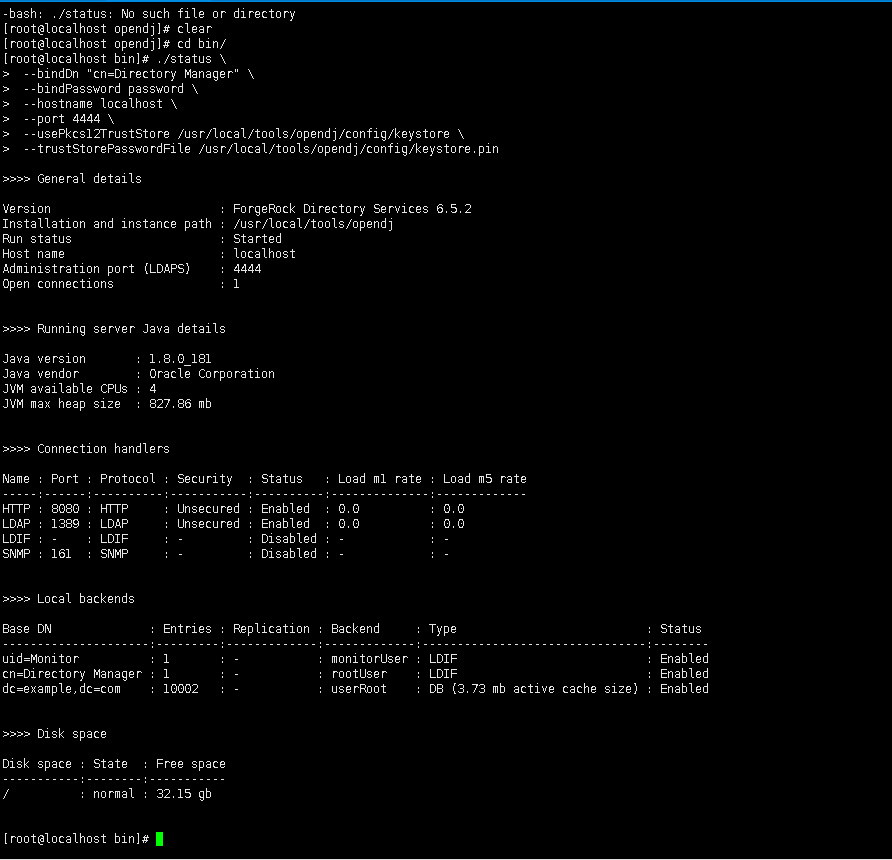Click the 'Enabled' status in userRoot row
Image resolution: width=892 pixels, height=860 pixels.
684,689
